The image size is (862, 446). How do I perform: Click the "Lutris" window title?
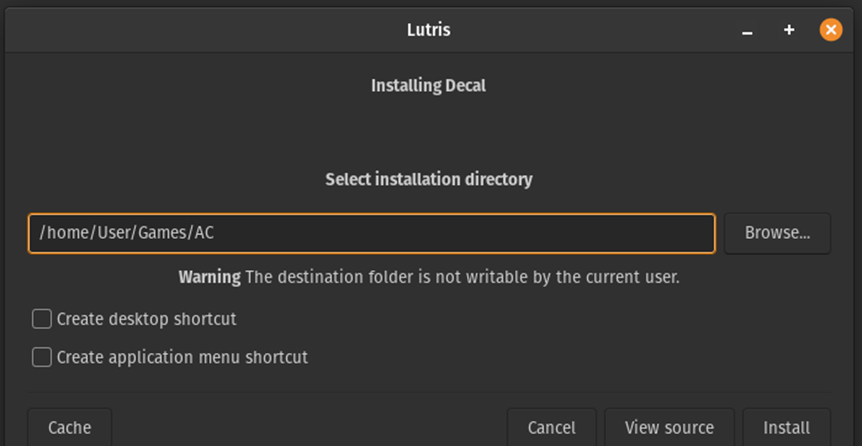[x=428, y=30]
